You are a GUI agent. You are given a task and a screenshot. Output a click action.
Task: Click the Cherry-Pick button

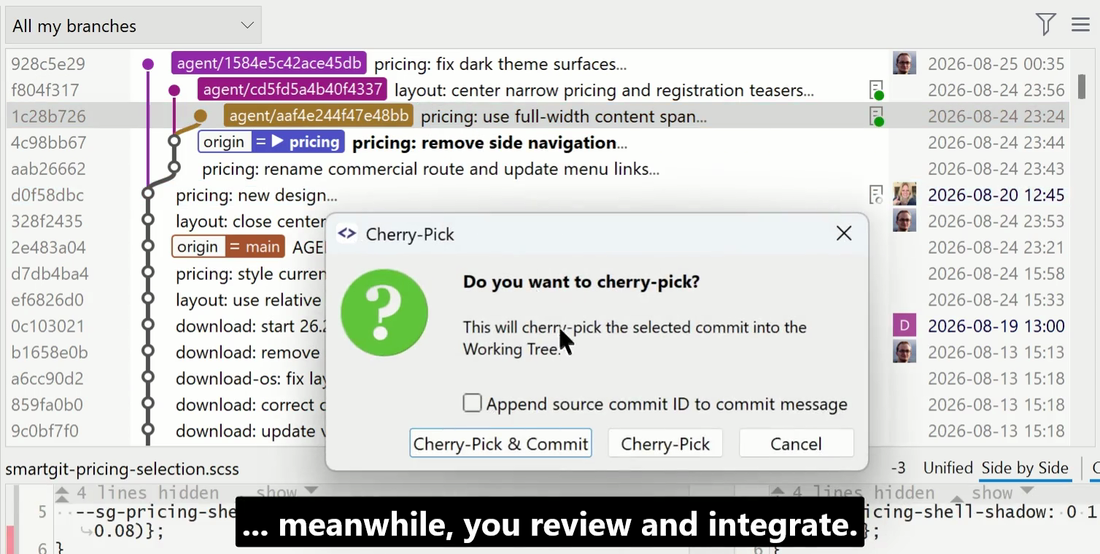tap(665, 444)
